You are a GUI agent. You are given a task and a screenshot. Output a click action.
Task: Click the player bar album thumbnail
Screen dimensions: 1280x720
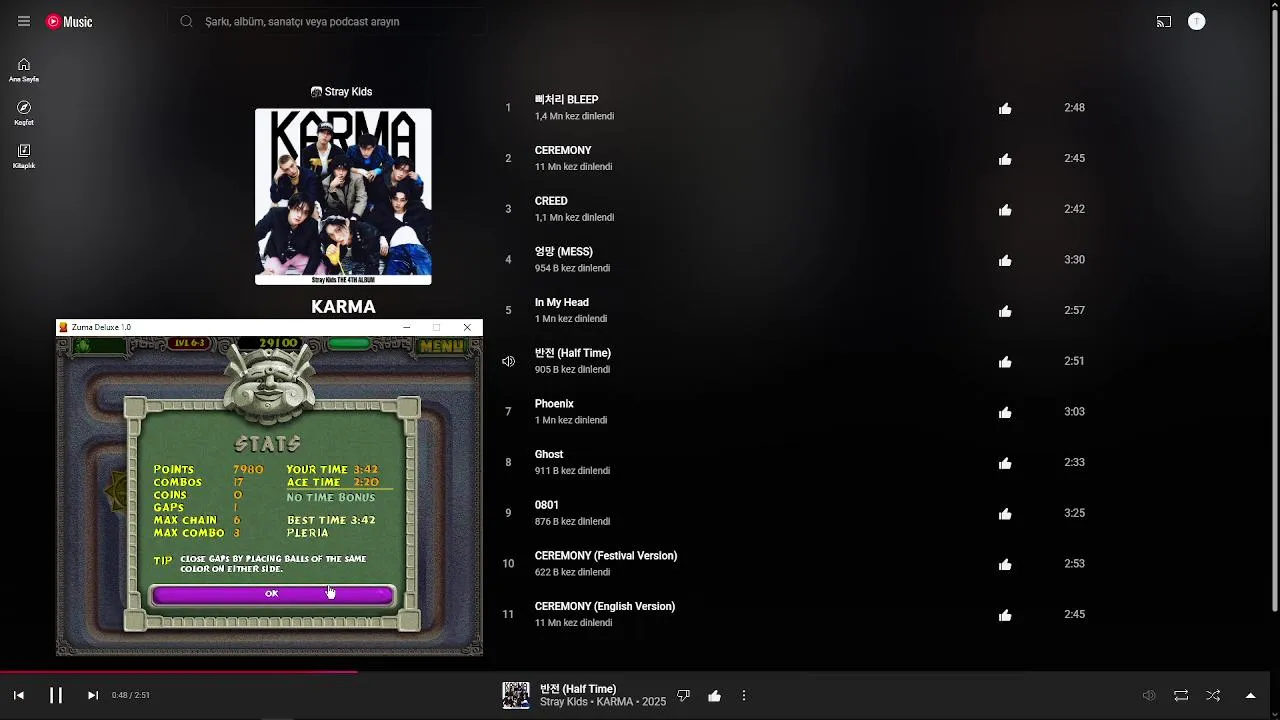pyautogui.click(x=516, y=695)
